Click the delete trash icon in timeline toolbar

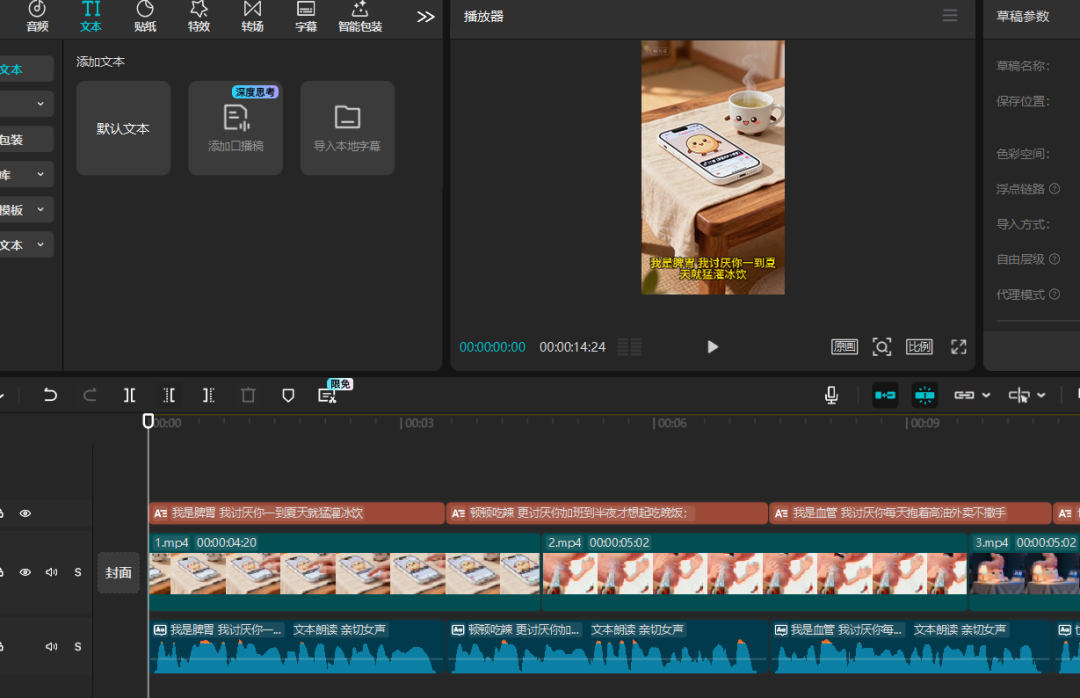248,395
